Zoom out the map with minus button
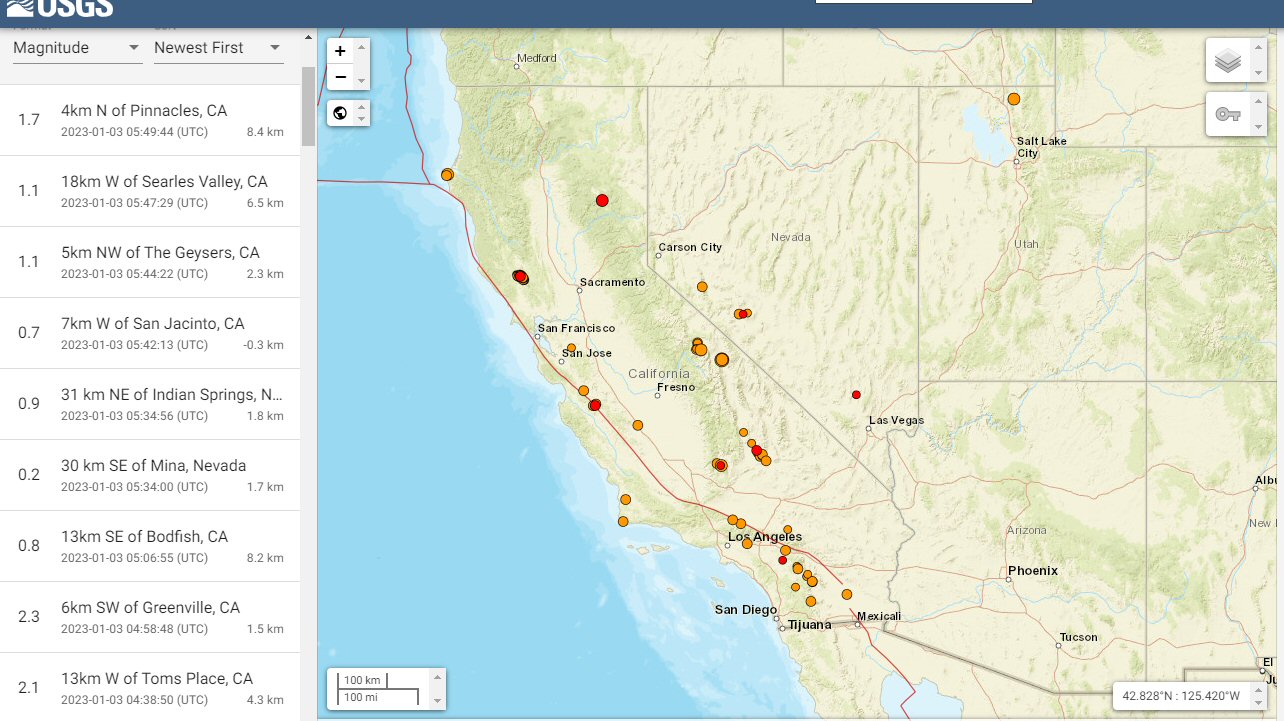This screenshot has height=721, width=1284. tap(340, 77)
